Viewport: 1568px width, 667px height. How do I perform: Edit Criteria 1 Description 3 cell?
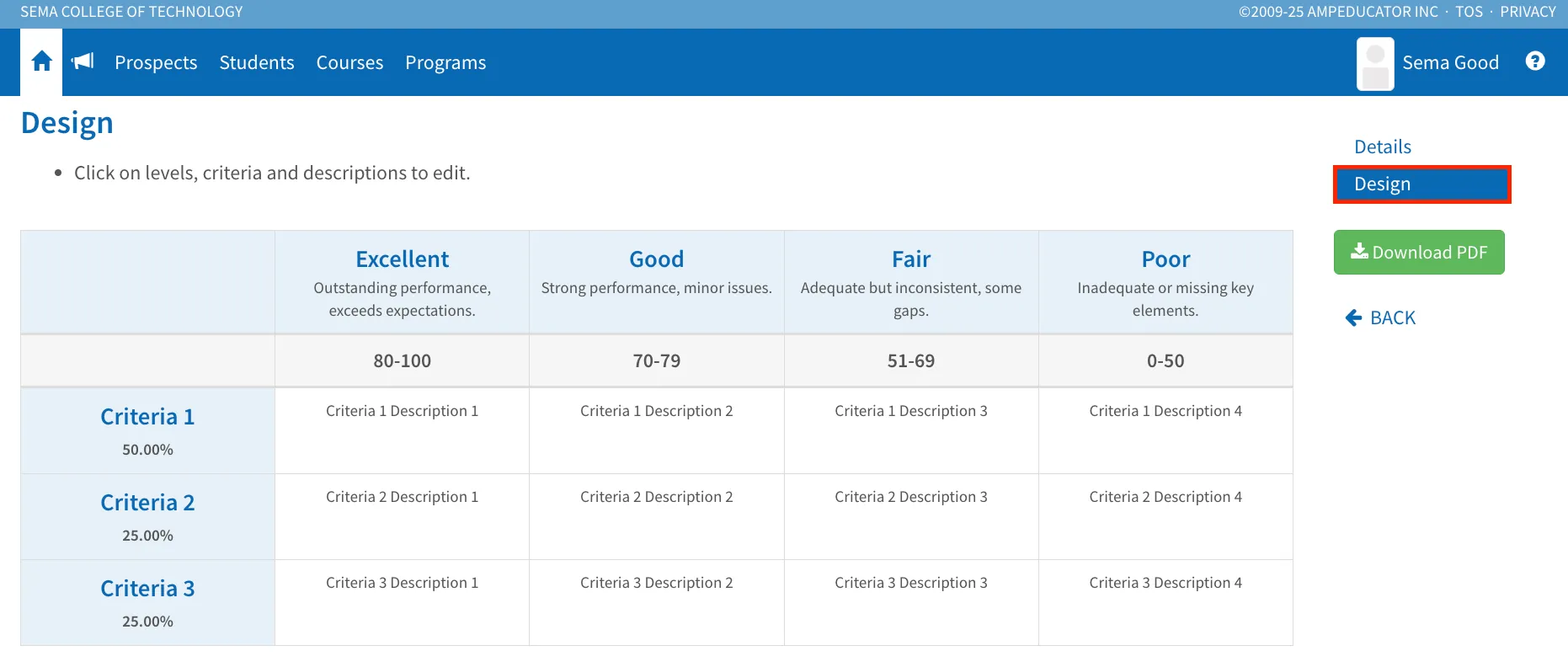[x=911, y=430]
